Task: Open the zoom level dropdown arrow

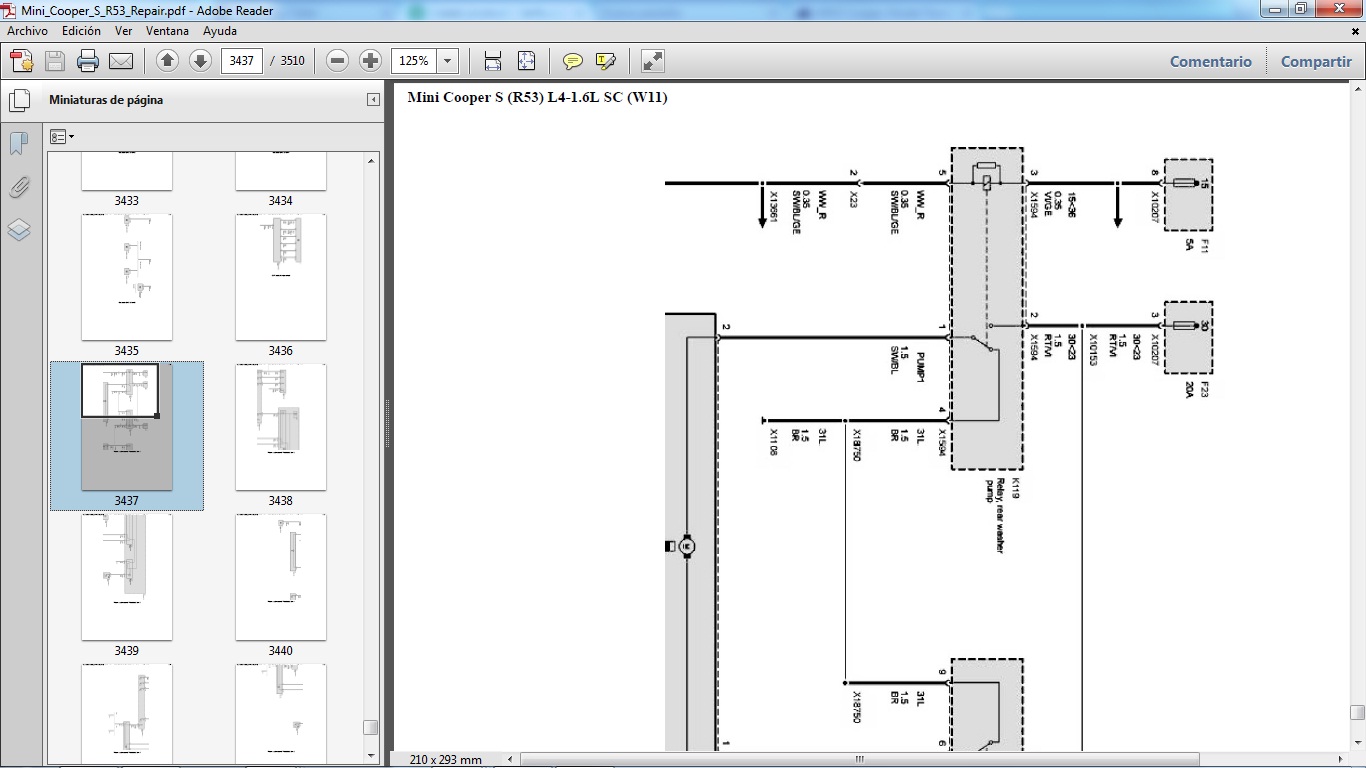Action: click(x=448, y=61)
